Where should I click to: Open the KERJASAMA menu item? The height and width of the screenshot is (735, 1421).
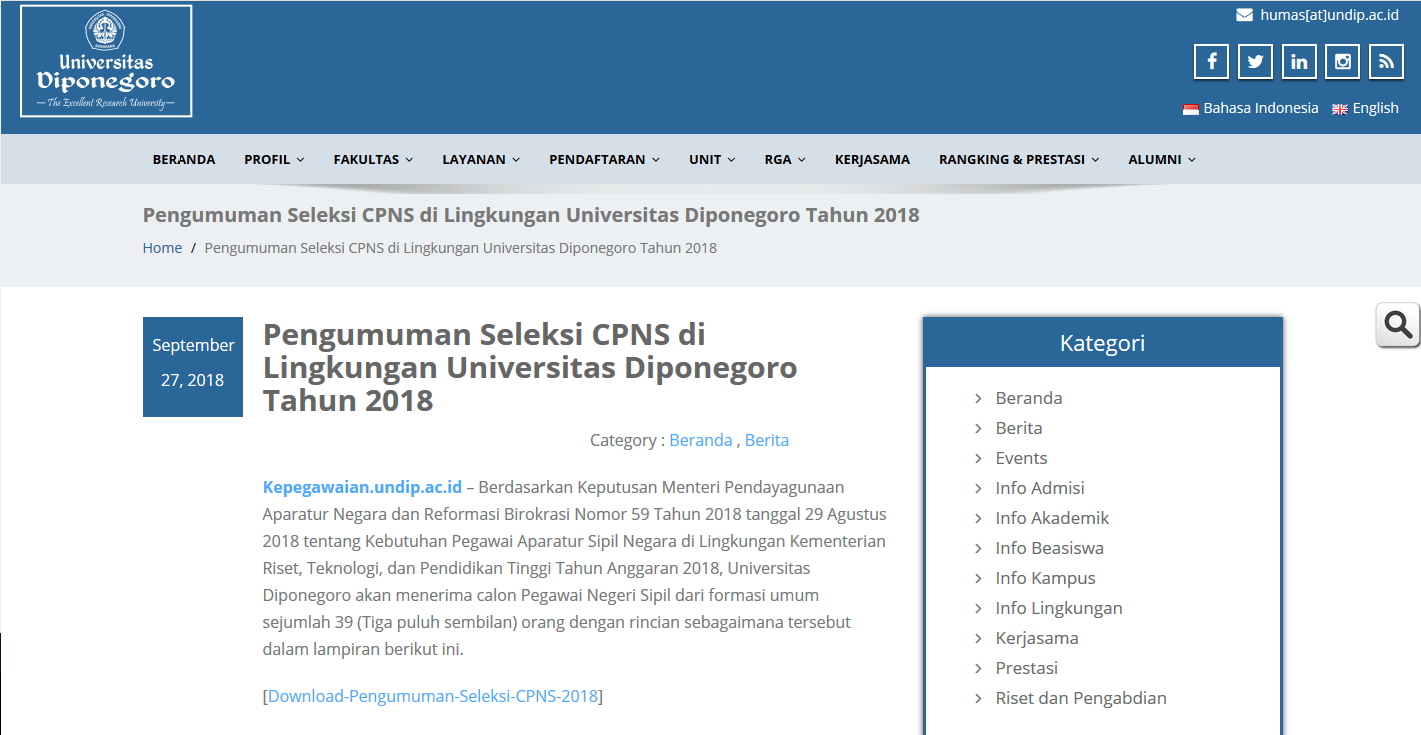coord(872,159)
